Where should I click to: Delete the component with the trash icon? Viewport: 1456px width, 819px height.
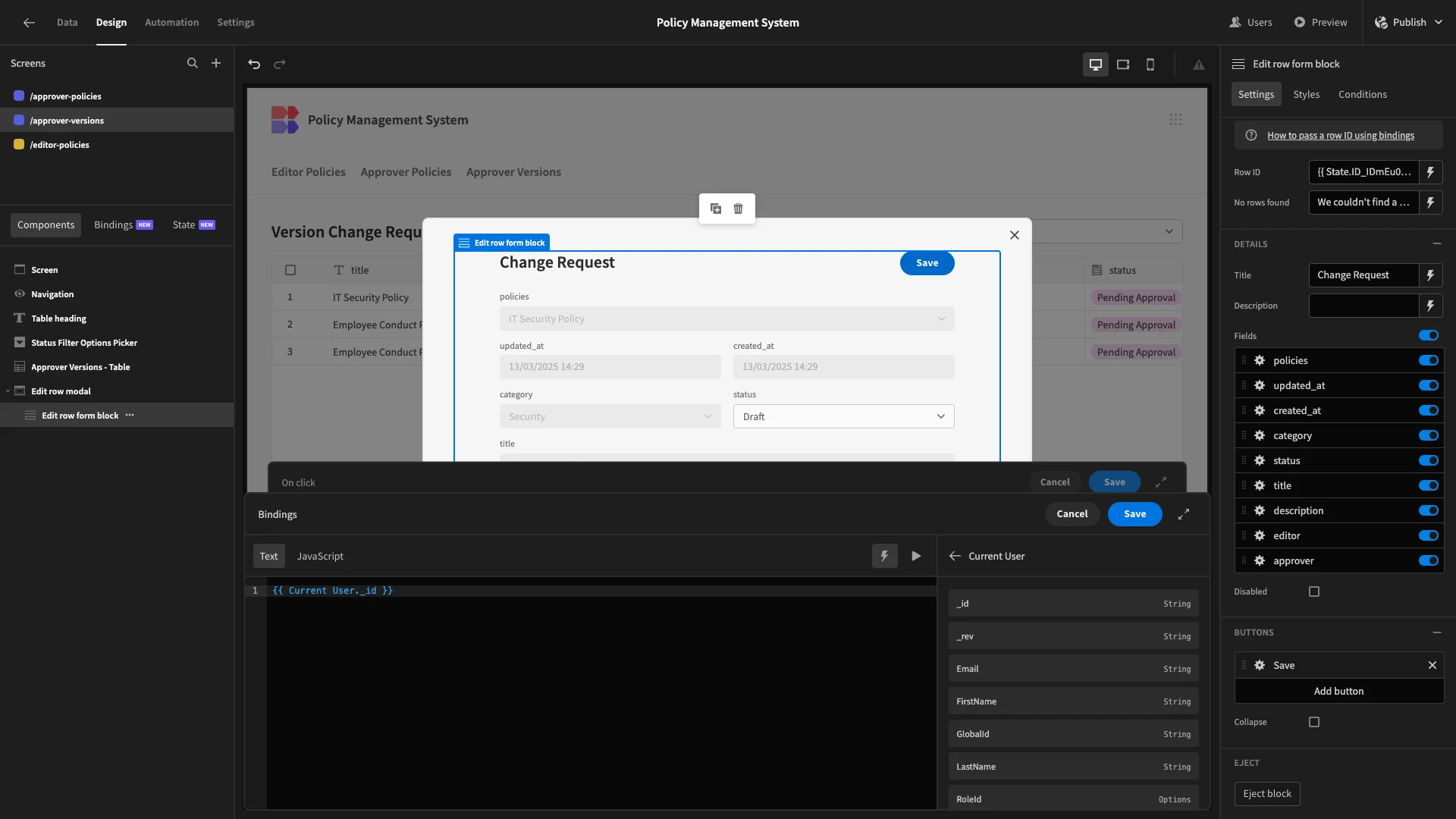(x=738, y=209)
